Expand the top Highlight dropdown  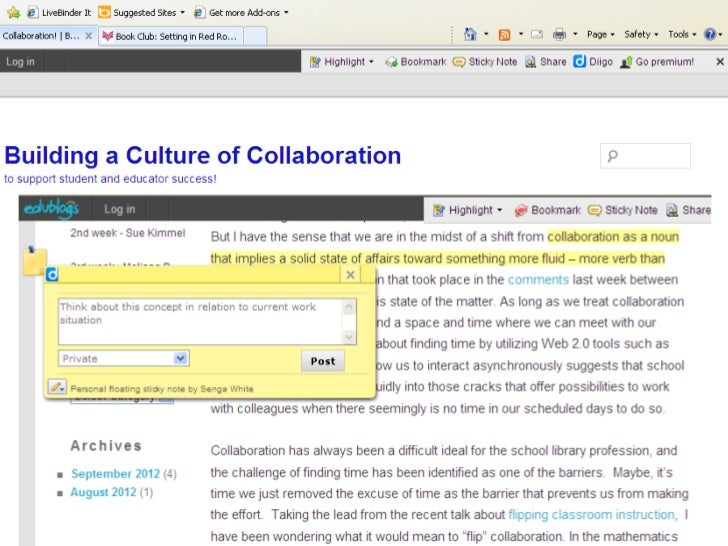pyautogui.click(x=342, y=61)
